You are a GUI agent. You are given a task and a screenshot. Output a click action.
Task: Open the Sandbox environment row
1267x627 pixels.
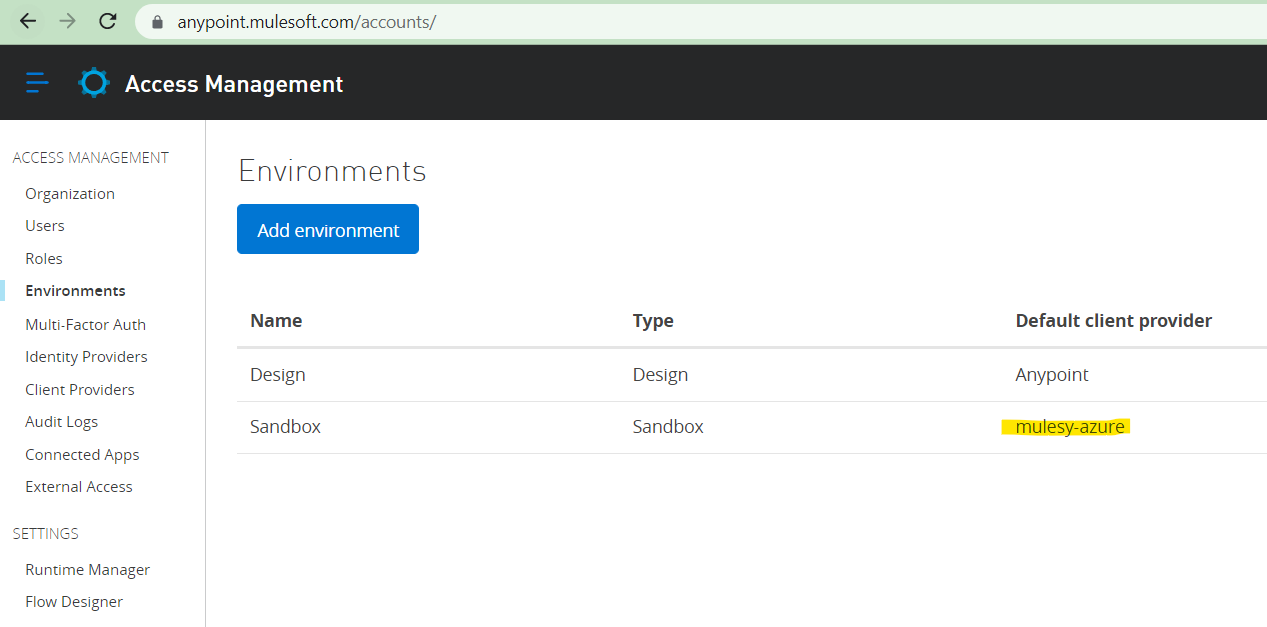coord(286,427)
